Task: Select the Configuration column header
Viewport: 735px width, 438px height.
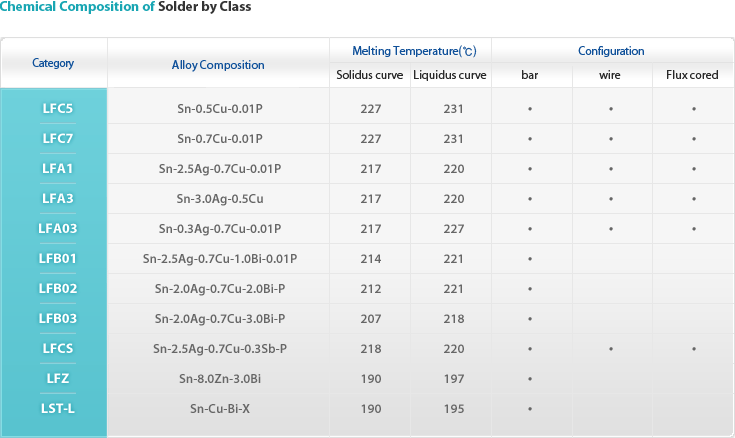Action: pyautogui.click(x=611, y=51)
